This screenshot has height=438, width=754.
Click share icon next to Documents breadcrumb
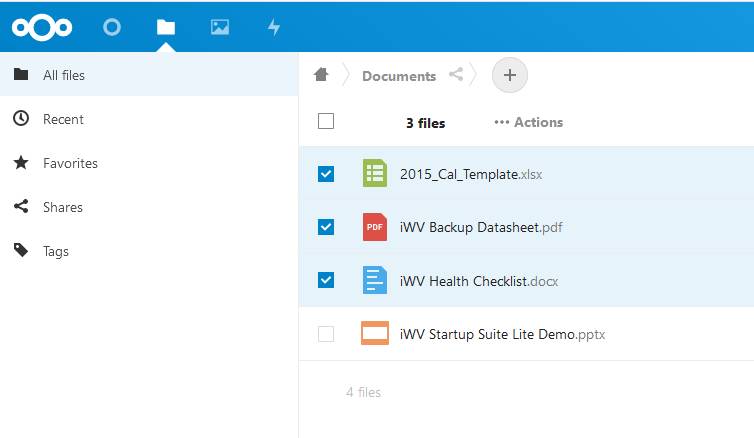pos(456,74)
